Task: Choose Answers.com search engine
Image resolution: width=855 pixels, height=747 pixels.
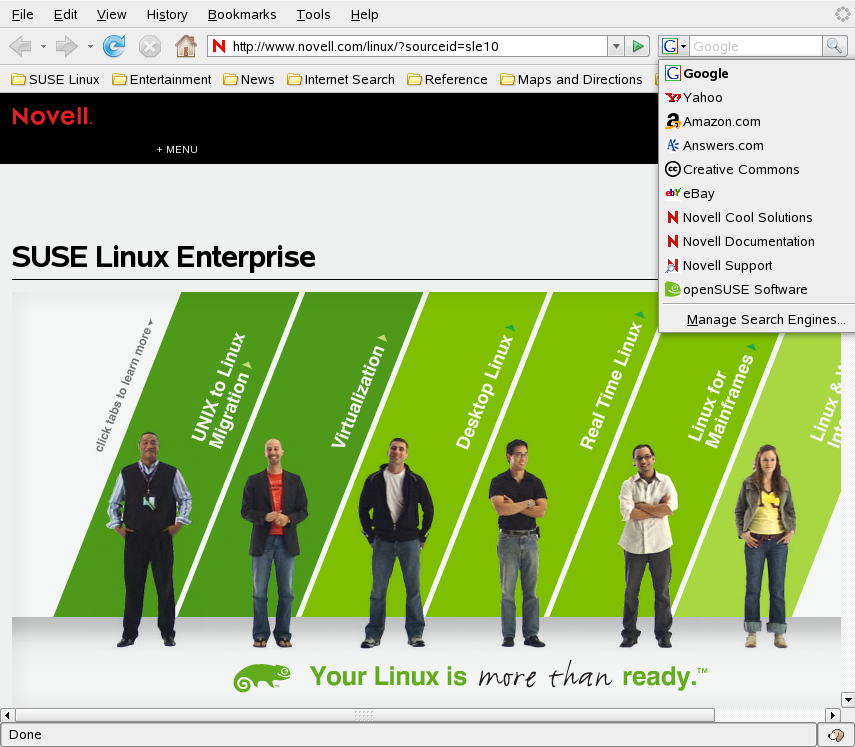Action: tap(757, 145)
